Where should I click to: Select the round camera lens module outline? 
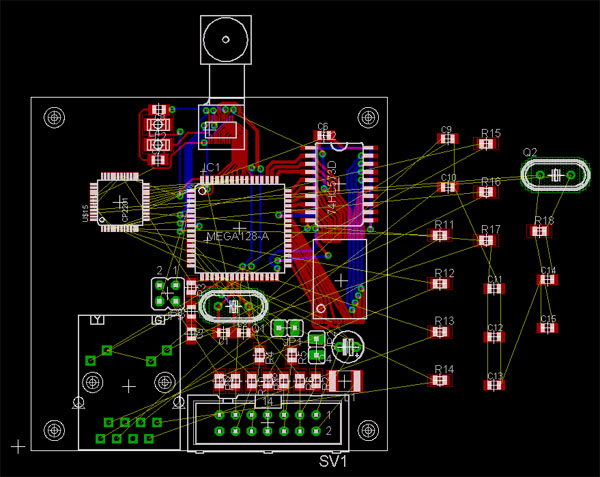coord(226,39)
